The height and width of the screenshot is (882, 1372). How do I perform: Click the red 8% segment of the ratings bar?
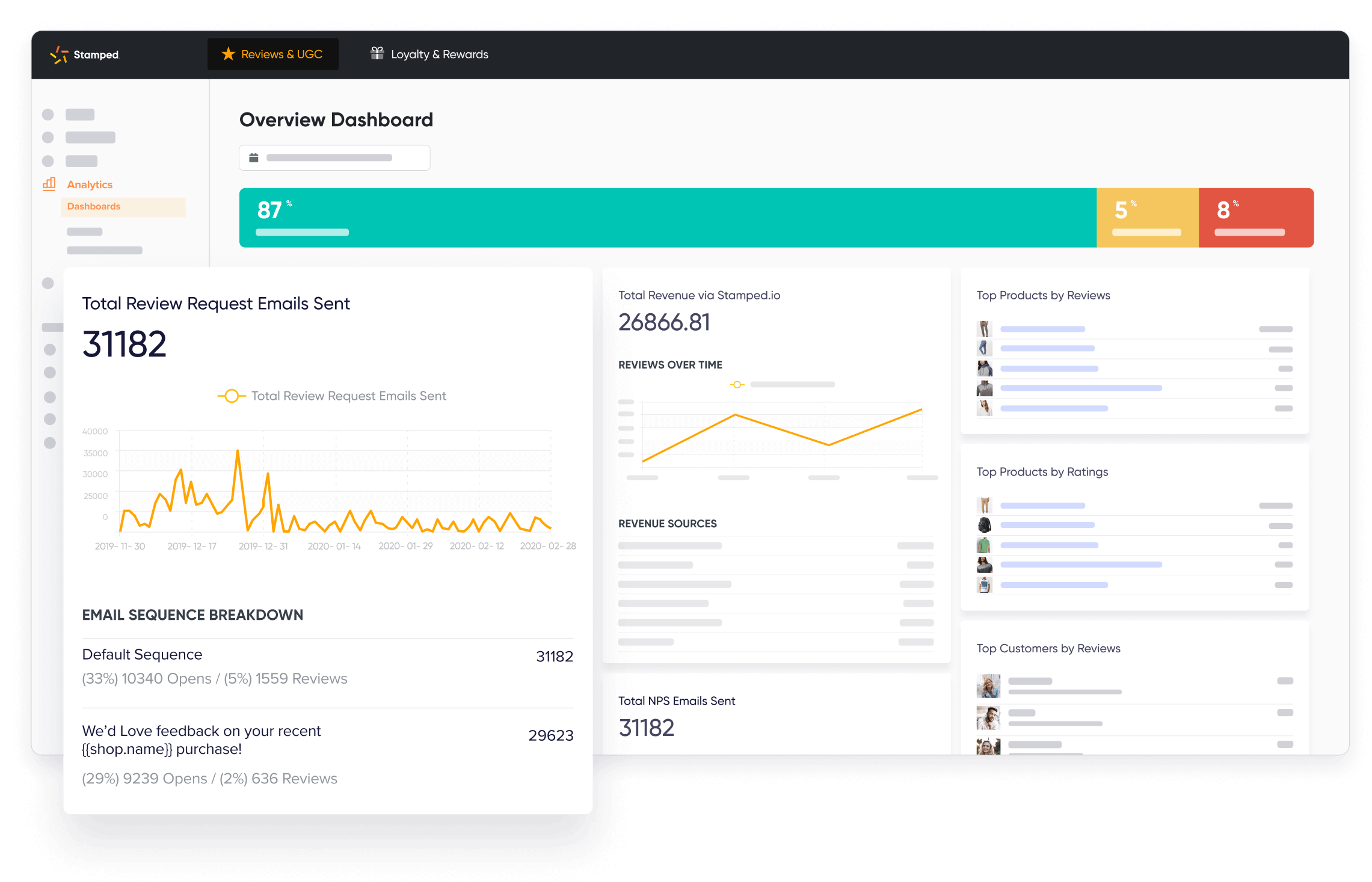click(1255, 217)
